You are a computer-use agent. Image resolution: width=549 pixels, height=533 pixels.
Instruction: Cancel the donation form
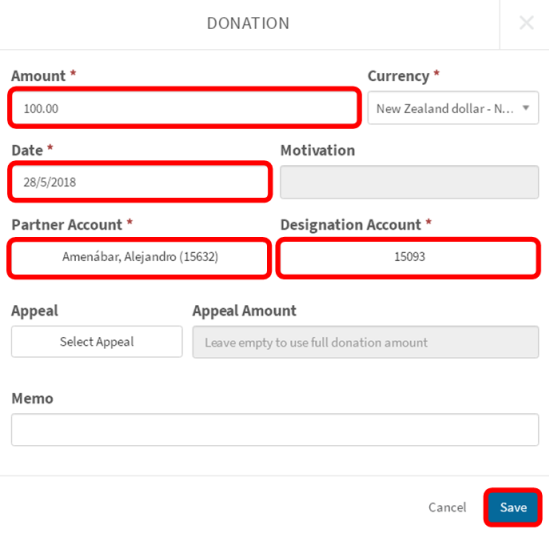coord(447,507)
